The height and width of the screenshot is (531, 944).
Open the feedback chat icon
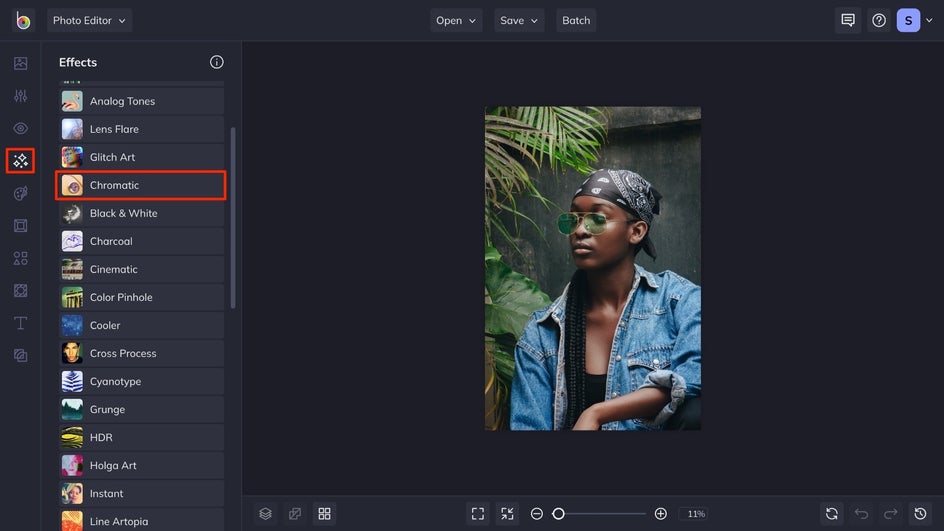[x=848, y=20]
